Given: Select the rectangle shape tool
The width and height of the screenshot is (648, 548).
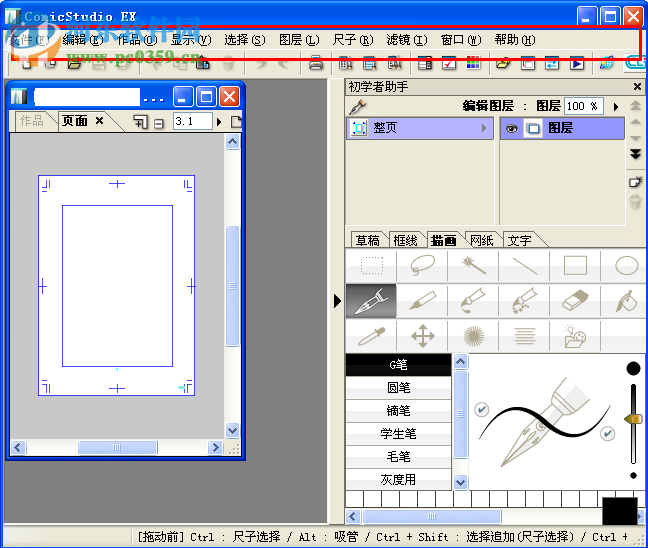Looking at the screenshot, I should pos(575,266).
